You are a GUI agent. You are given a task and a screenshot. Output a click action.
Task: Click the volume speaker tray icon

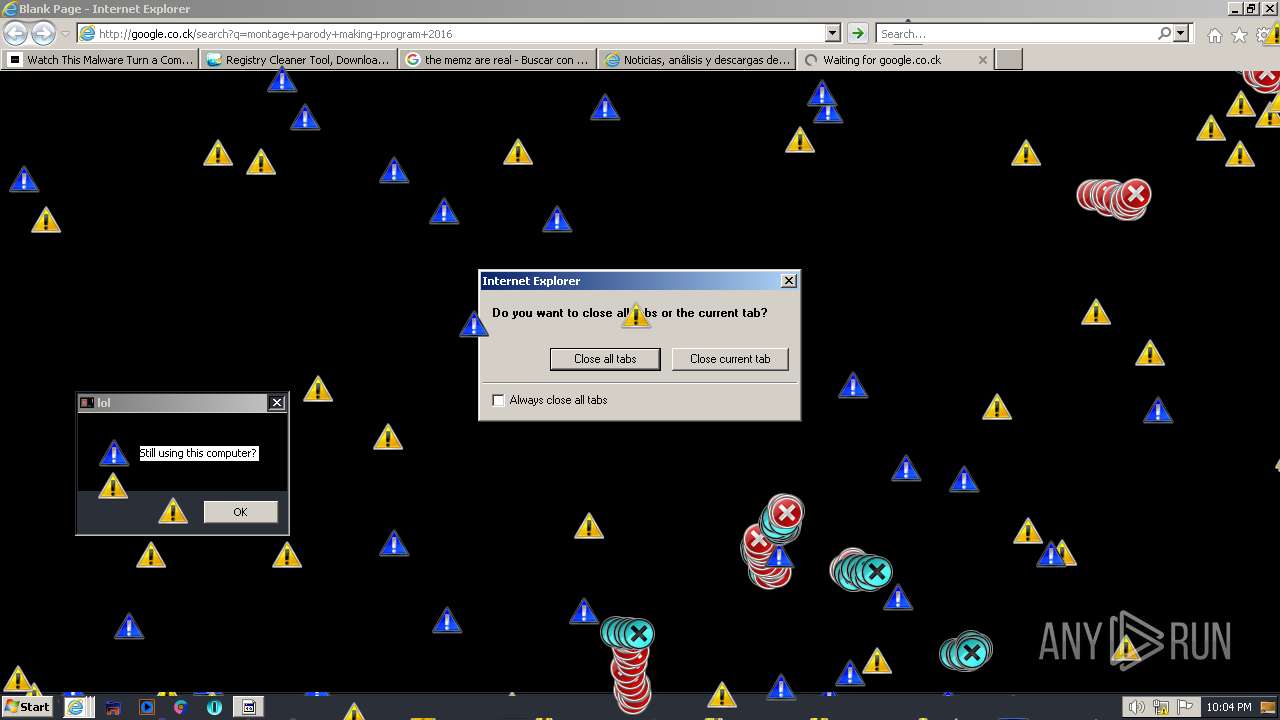pos(1136,707)
